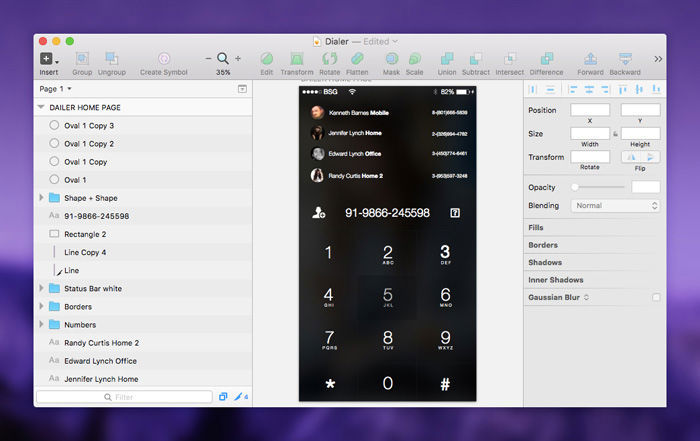The image size is (700, 441).
Task: Click the Subtract boolean operation
Action: pyautogui.click(x=476, y=59)
